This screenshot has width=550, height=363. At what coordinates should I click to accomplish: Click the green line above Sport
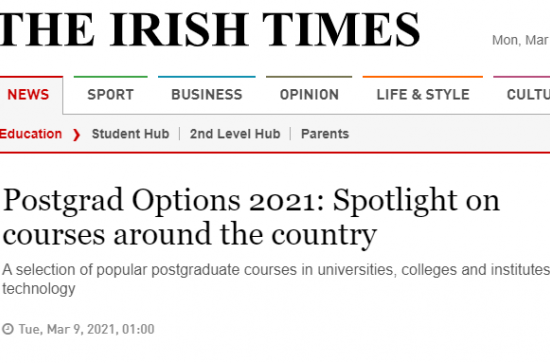tap(110, 76)
